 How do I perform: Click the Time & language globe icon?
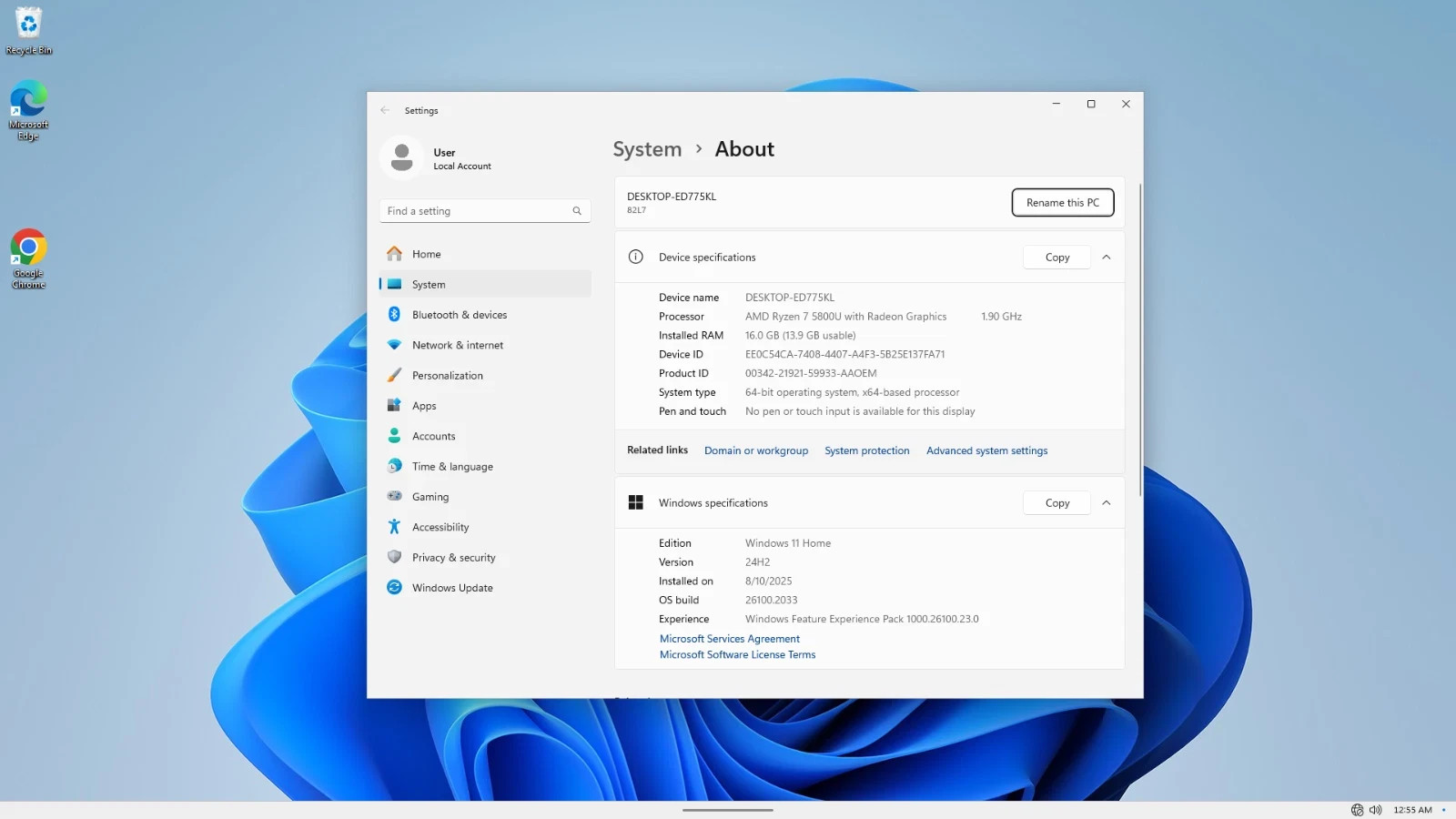(x=394, y=467)
